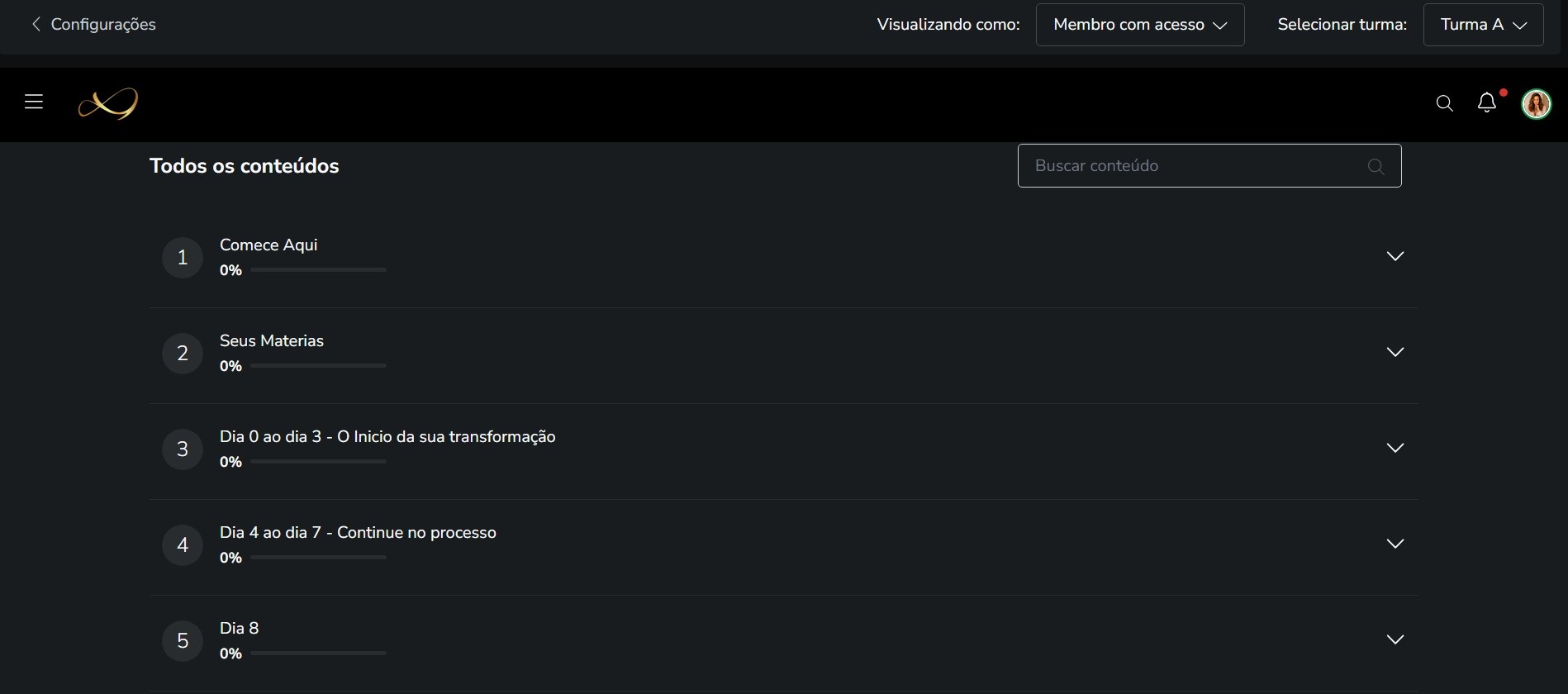Expand the Comece Aqui module chevron

click(x=1395, y=256)
